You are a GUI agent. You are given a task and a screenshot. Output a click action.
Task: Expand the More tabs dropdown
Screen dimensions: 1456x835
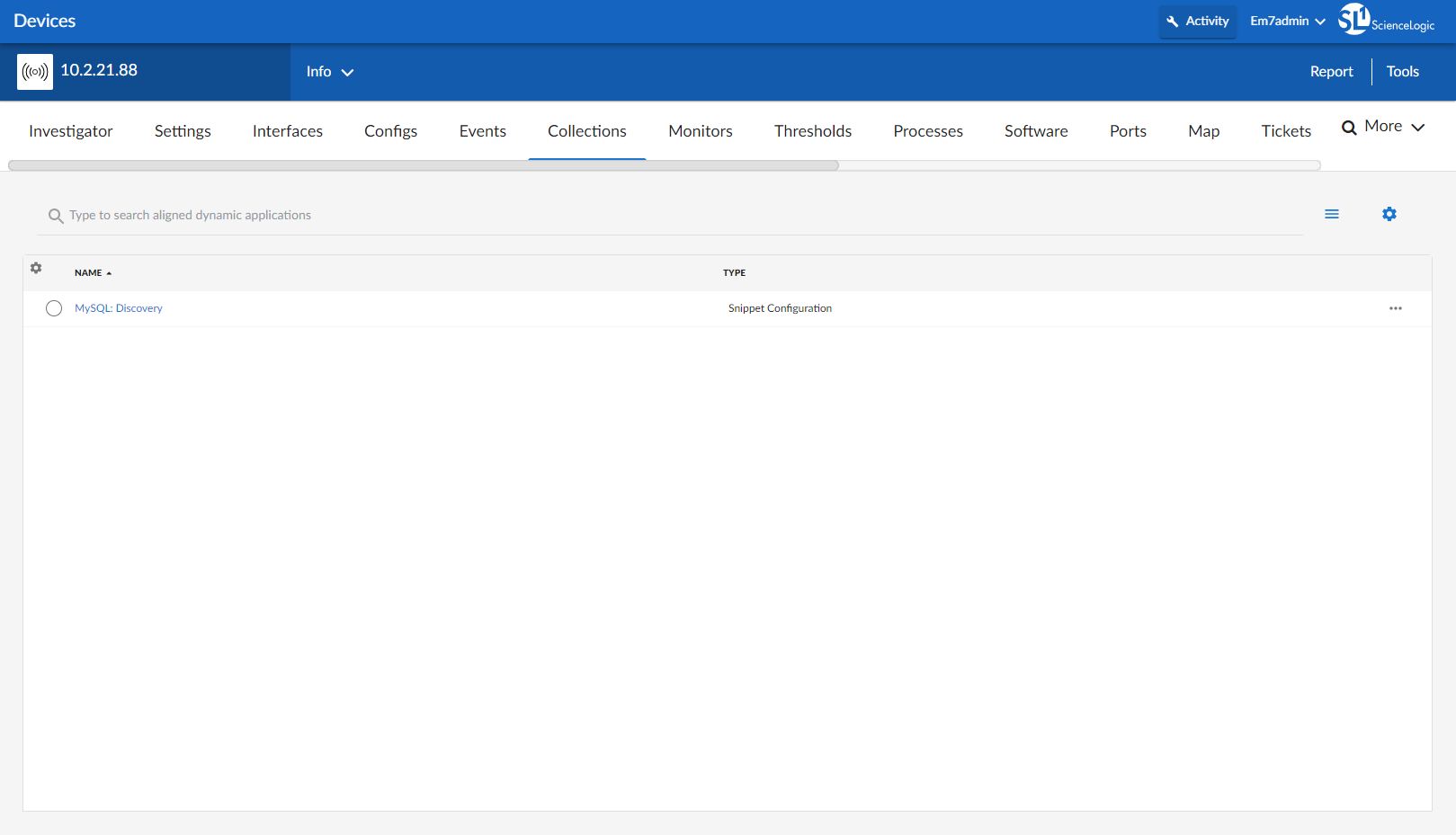click(x=1384, y=127)
